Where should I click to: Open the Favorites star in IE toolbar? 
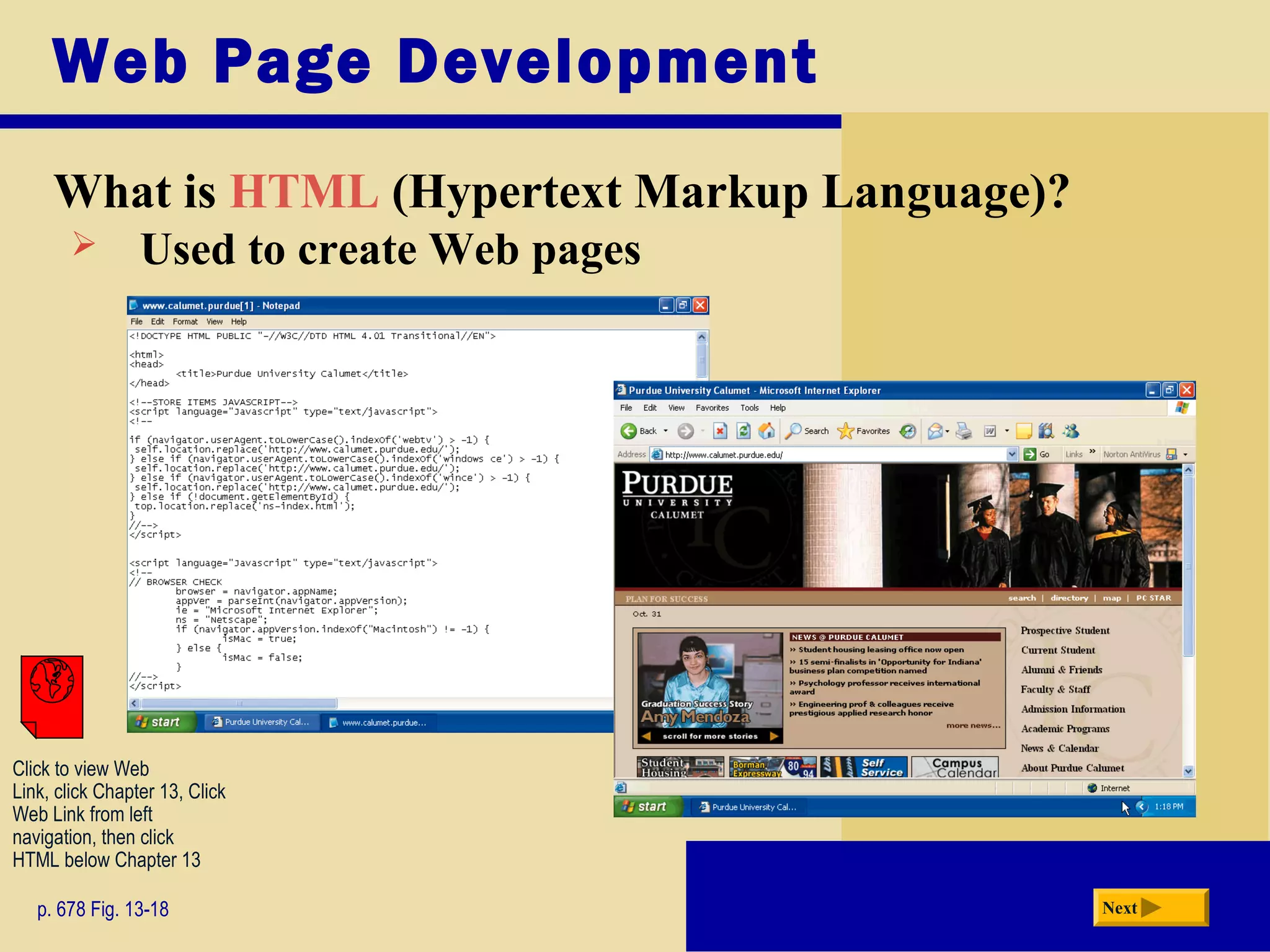coord(845,431)
